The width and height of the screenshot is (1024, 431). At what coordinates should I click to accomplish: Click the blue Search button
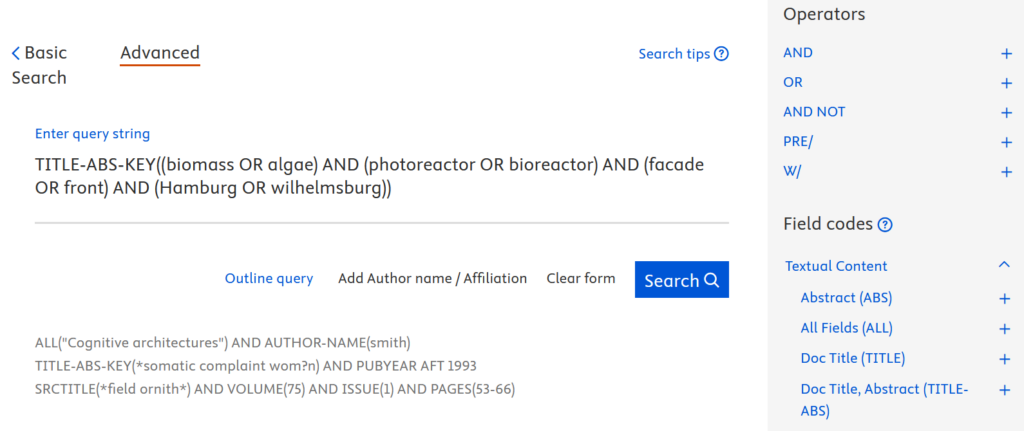[x=681, y=280]
